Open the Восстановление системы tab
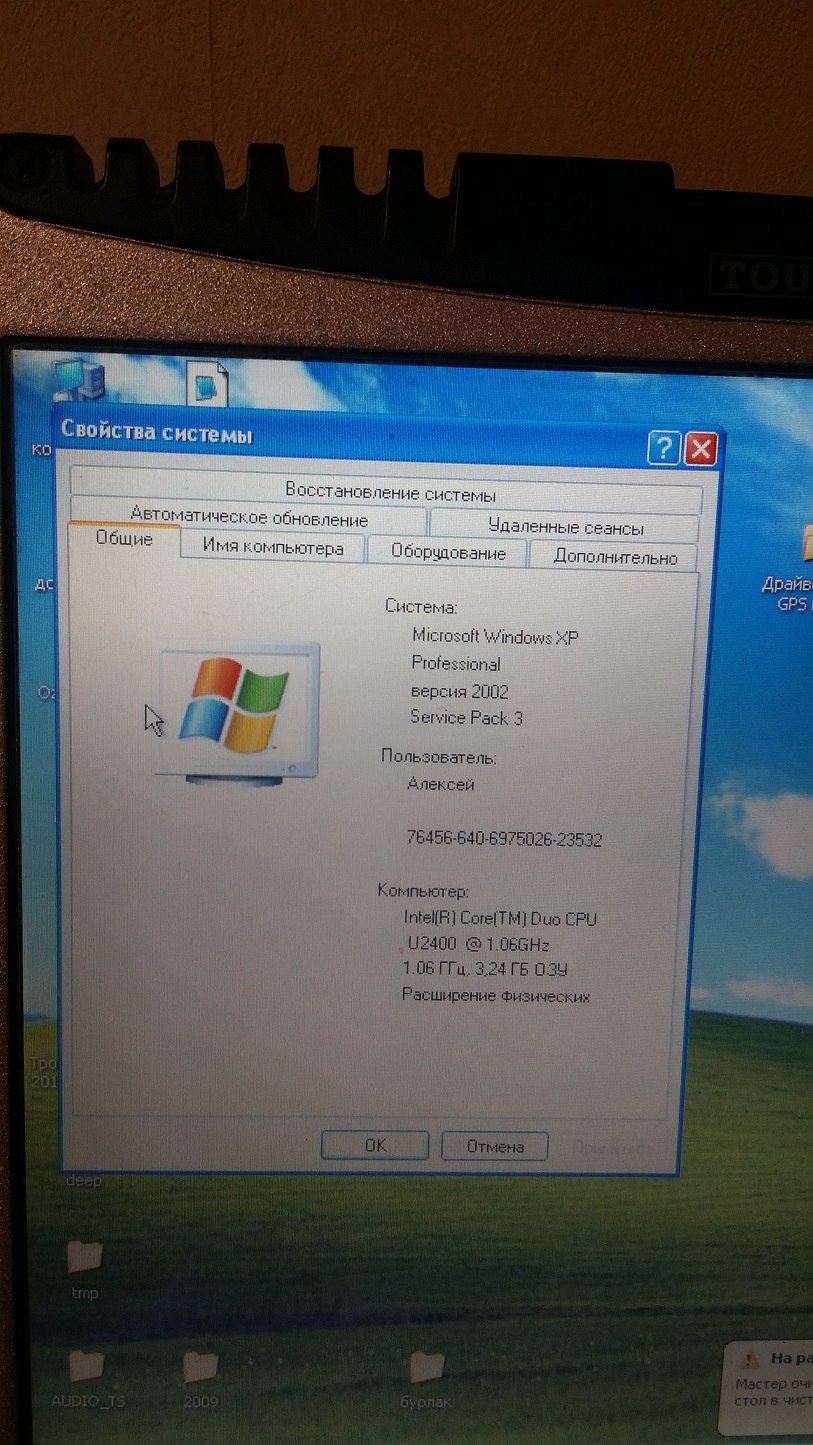The image size is (813, 1445). click(387, 493)
